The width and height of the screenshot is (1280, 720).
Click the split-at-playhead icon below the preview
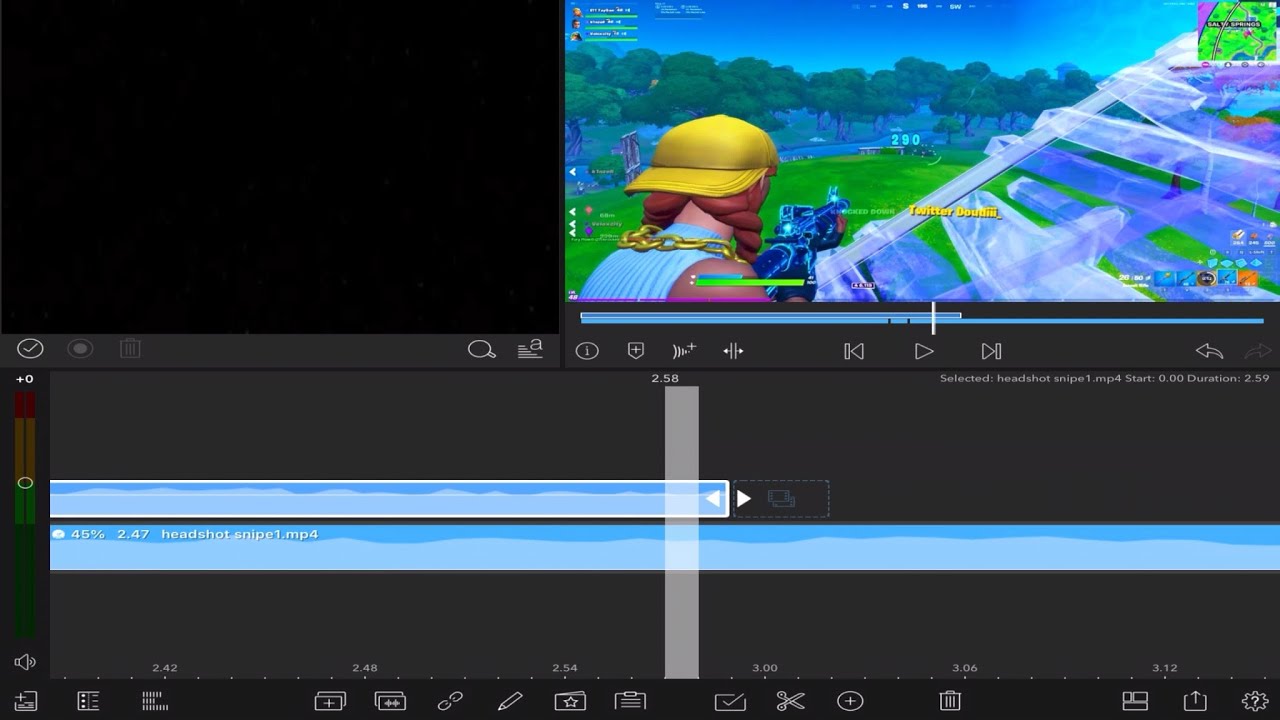[x=733, y=351]
